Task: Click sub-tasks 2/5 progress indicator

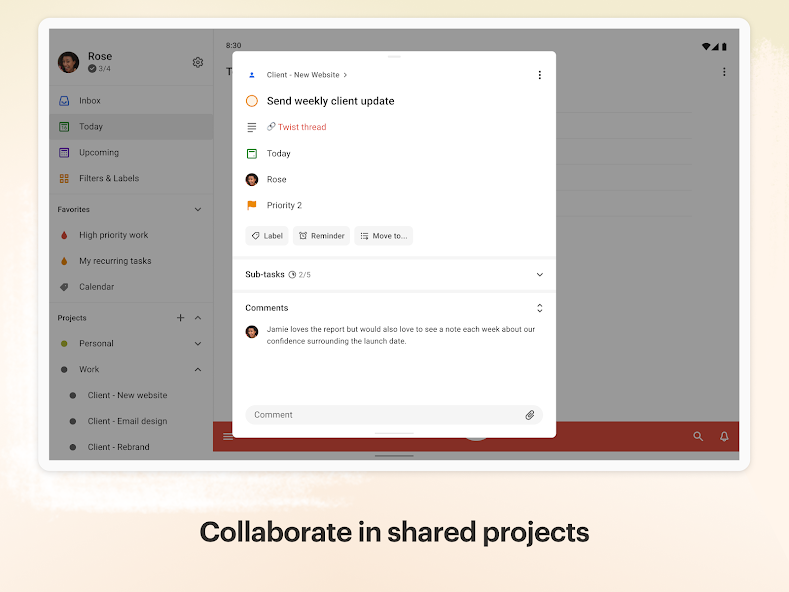Action: click(x=299, y=275)
